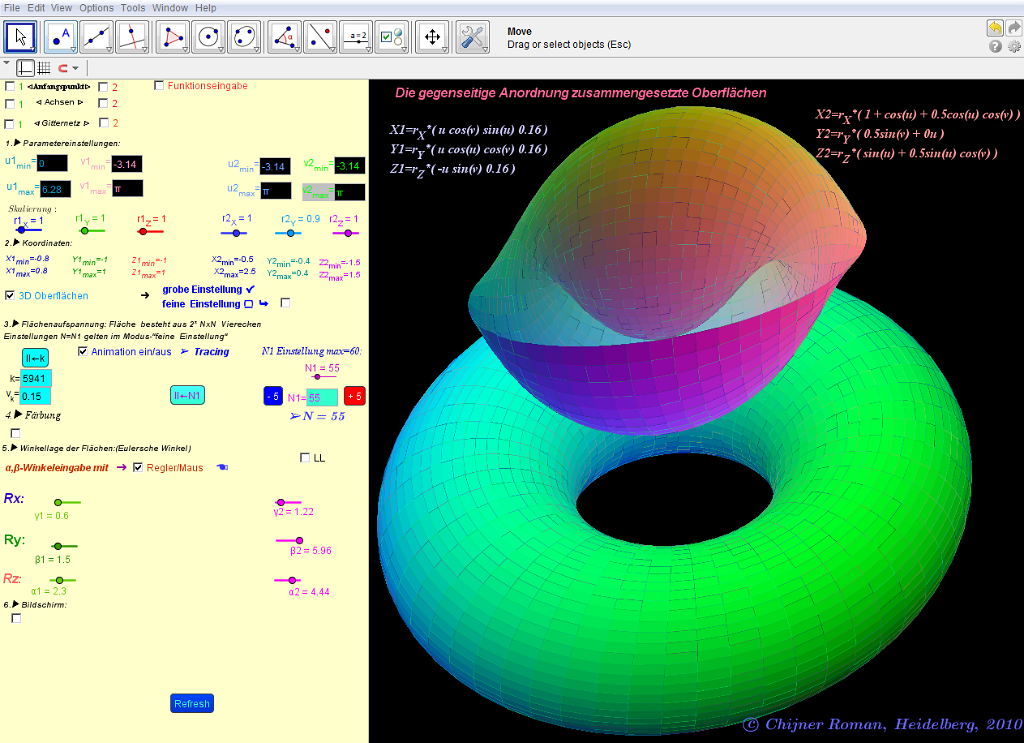
Task: Open the point capturing magnet dropdown
Action: [76, 69]
